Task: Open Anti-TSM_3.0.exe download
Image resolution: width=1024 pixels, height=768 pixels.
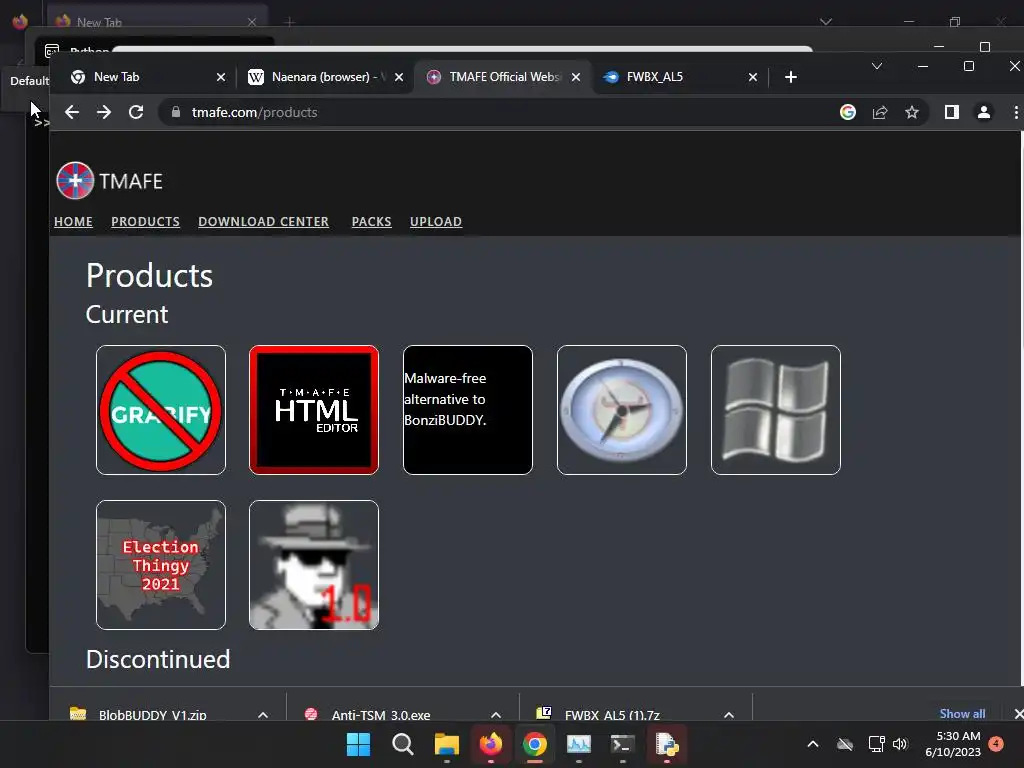Action: (381, 714)
